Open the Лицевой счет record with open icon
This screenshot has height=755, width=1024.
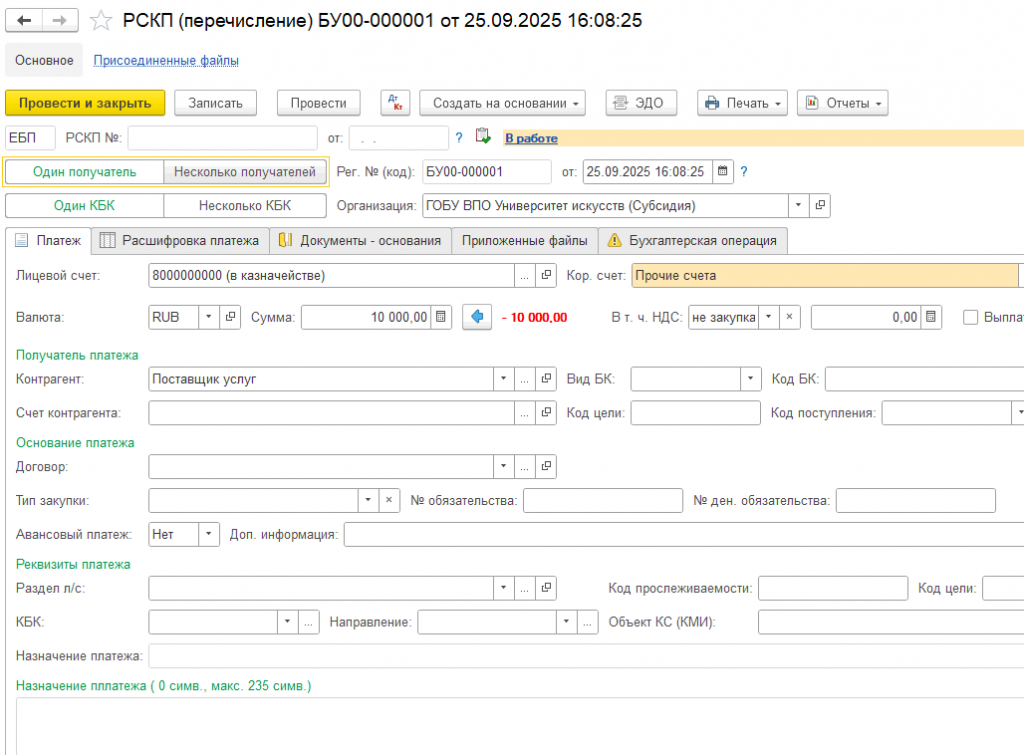(x=546, y=276)
